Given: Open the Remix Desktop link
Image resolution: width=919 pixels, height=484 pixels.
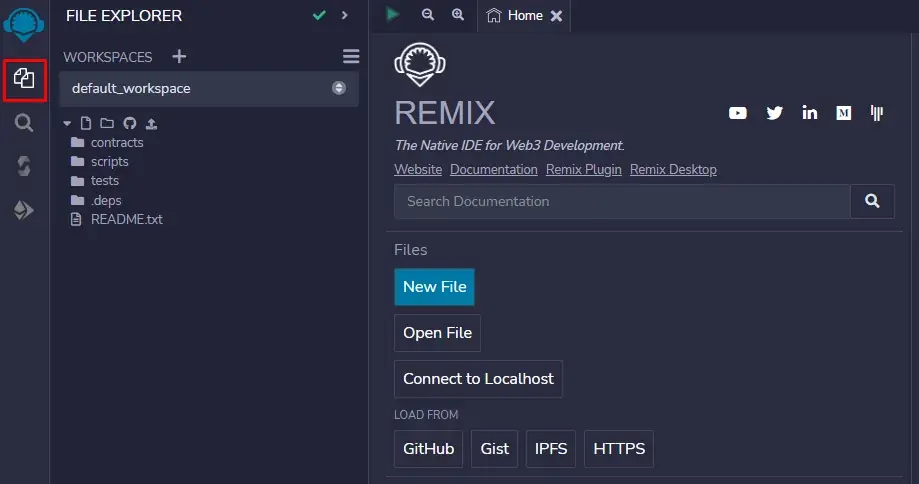Looking at the screenshot, I should (673, 169).
